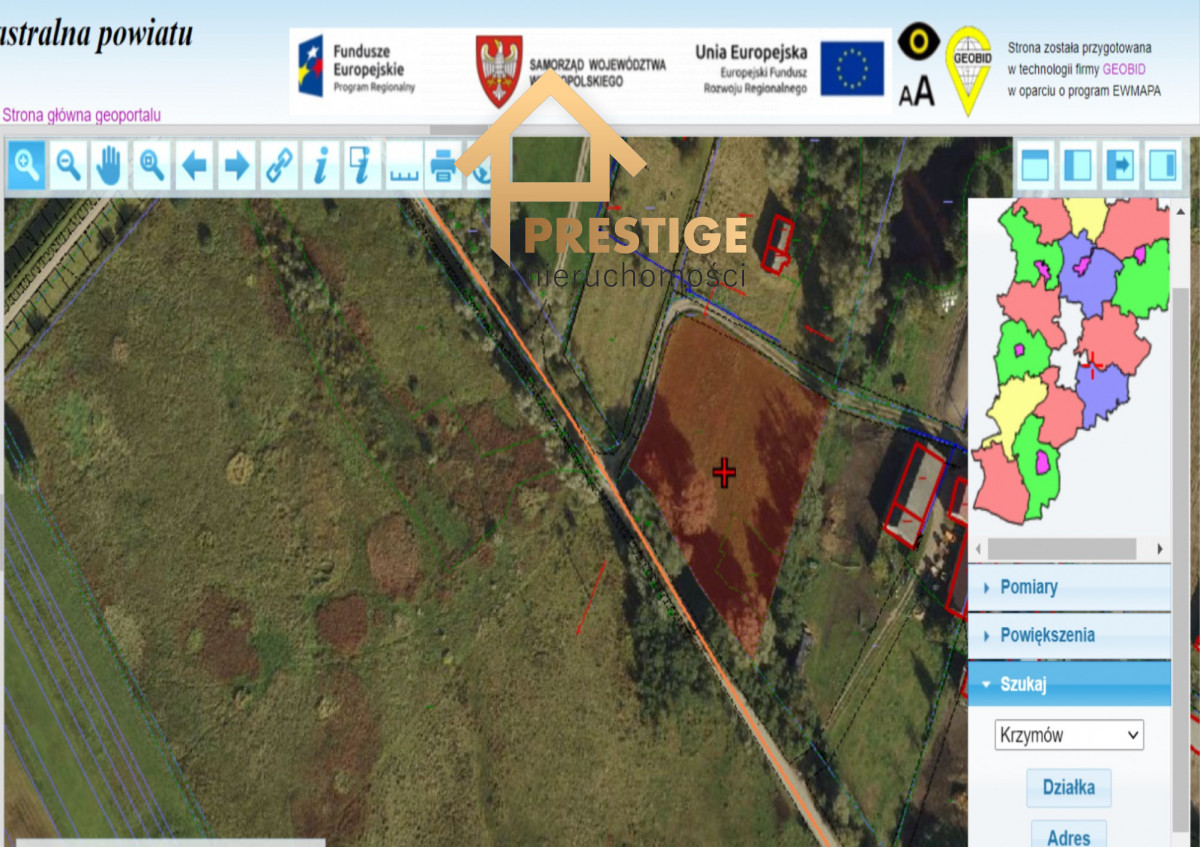
Task: Click the printer icon to print map
Action: [x=444, y=165]
